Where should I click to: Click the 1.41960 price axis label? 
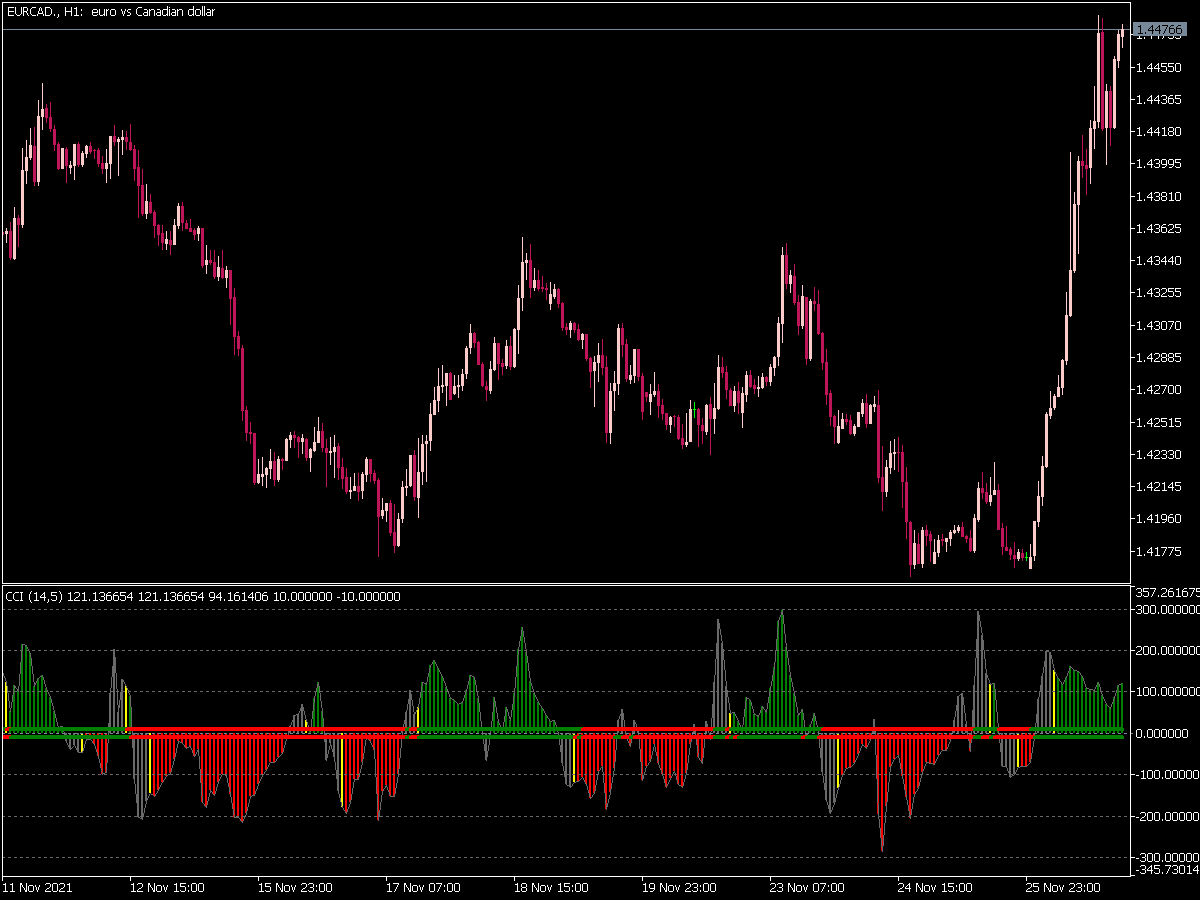(x=1160, y=518)
